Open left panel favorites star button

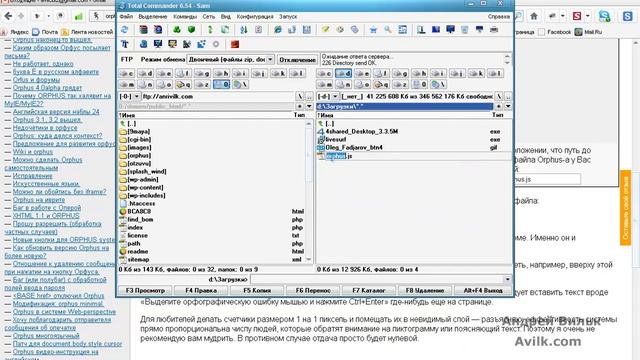[x=300, y=106]
